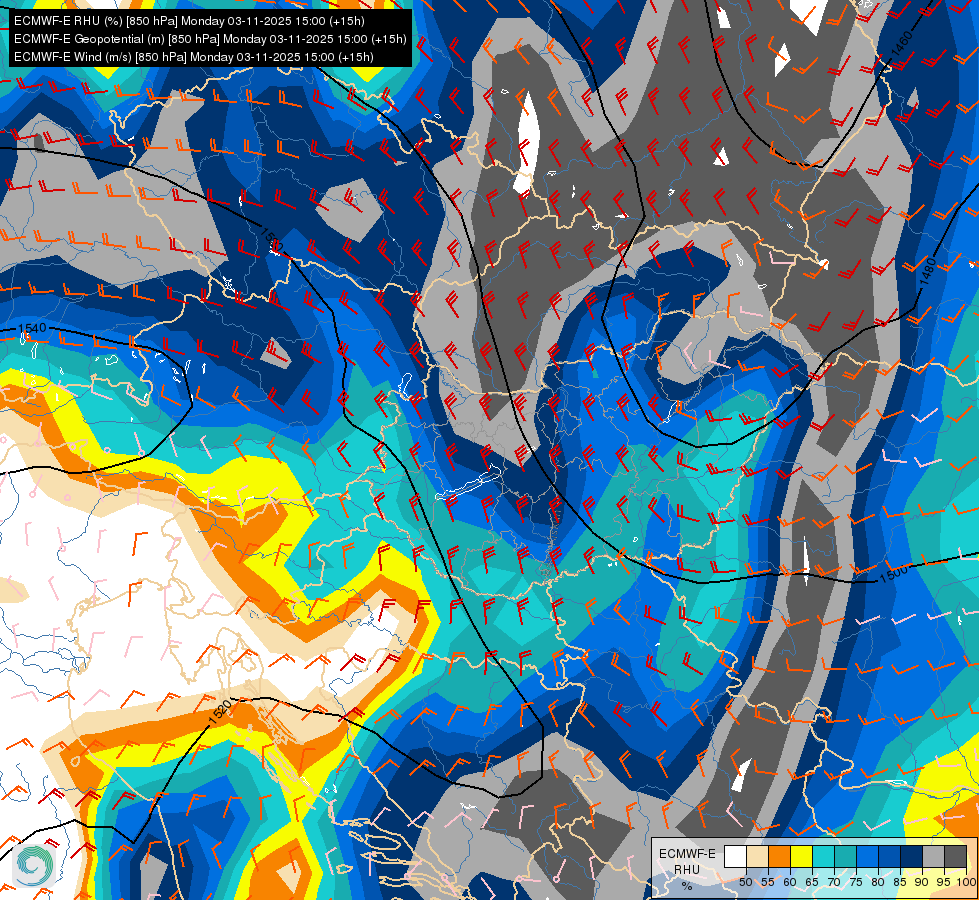Click the legend percent unit symbol
Screen dimensions: 979x900
click(x=687, y=886)
